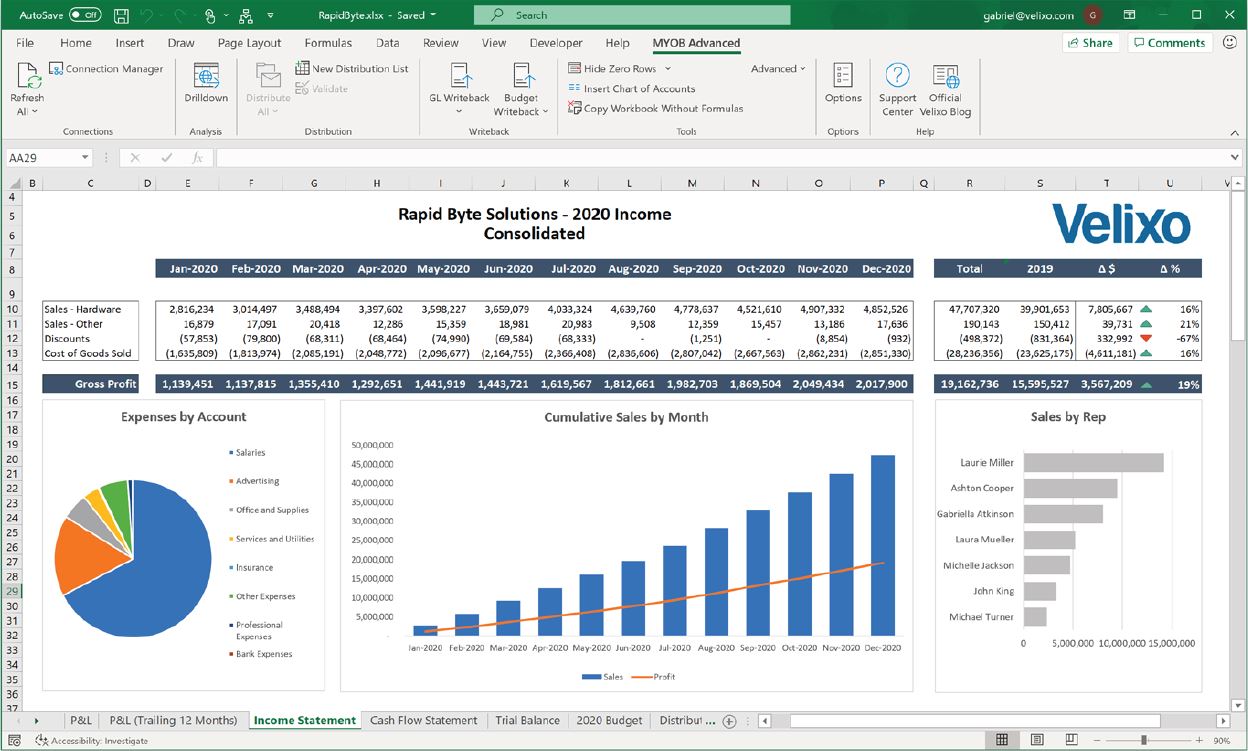The width and height of the screenshot is (1248, 751).
Task: Expand the formula bar
Action: 1235,158
